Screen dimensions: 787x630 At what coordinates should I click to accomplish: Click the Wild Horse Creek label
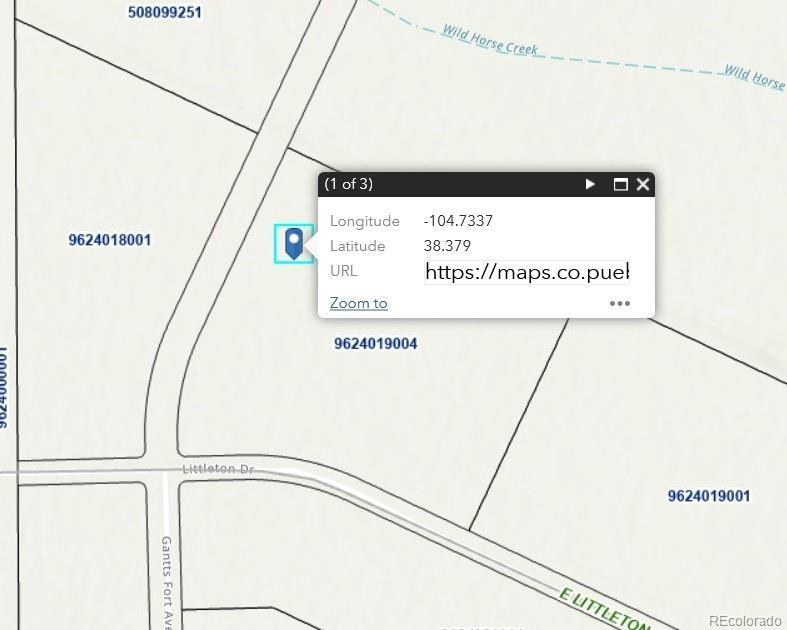coord(489,40)
